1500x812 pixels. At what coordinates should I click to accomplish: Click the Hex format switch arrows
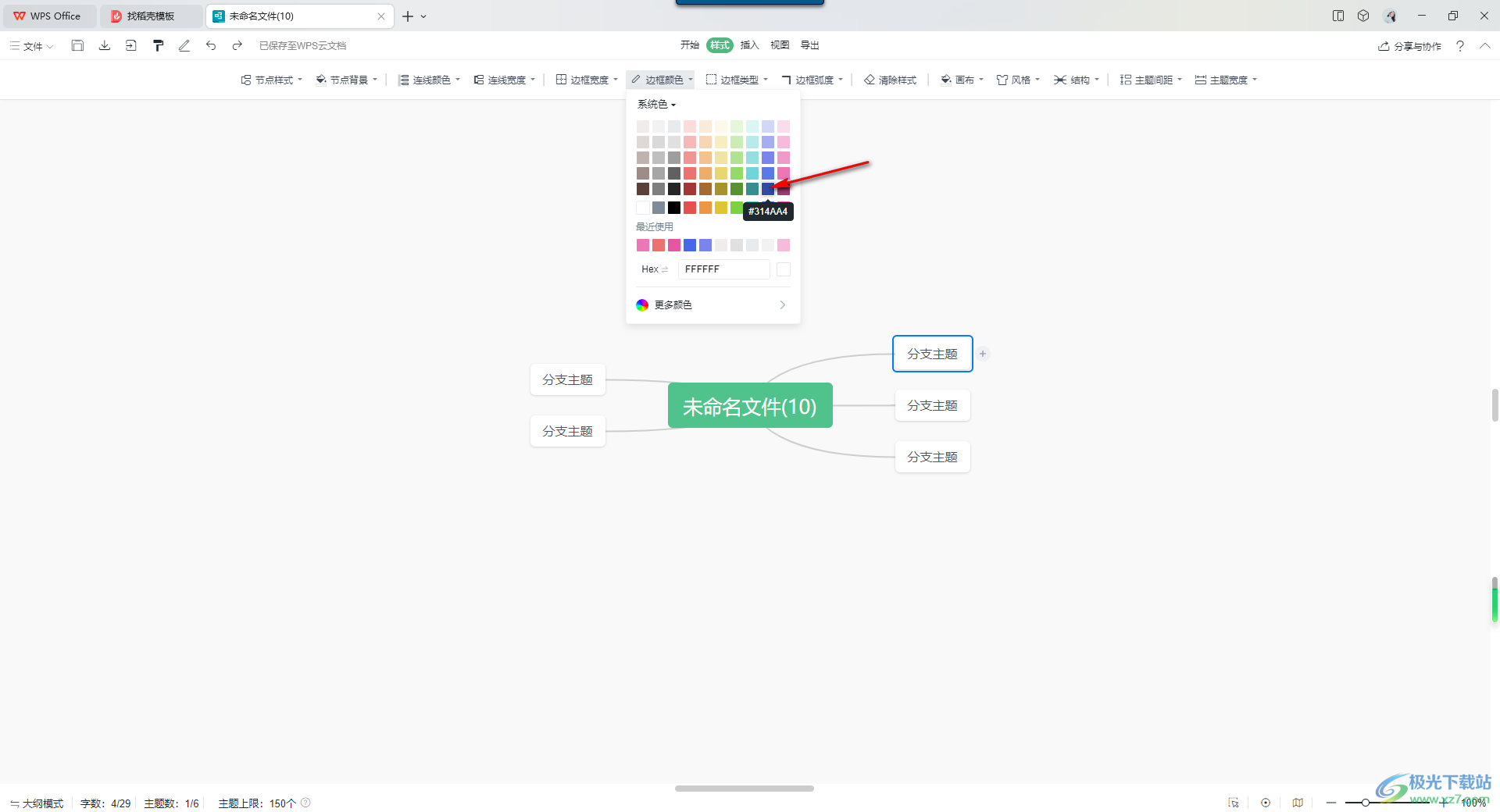click(665, 269)
